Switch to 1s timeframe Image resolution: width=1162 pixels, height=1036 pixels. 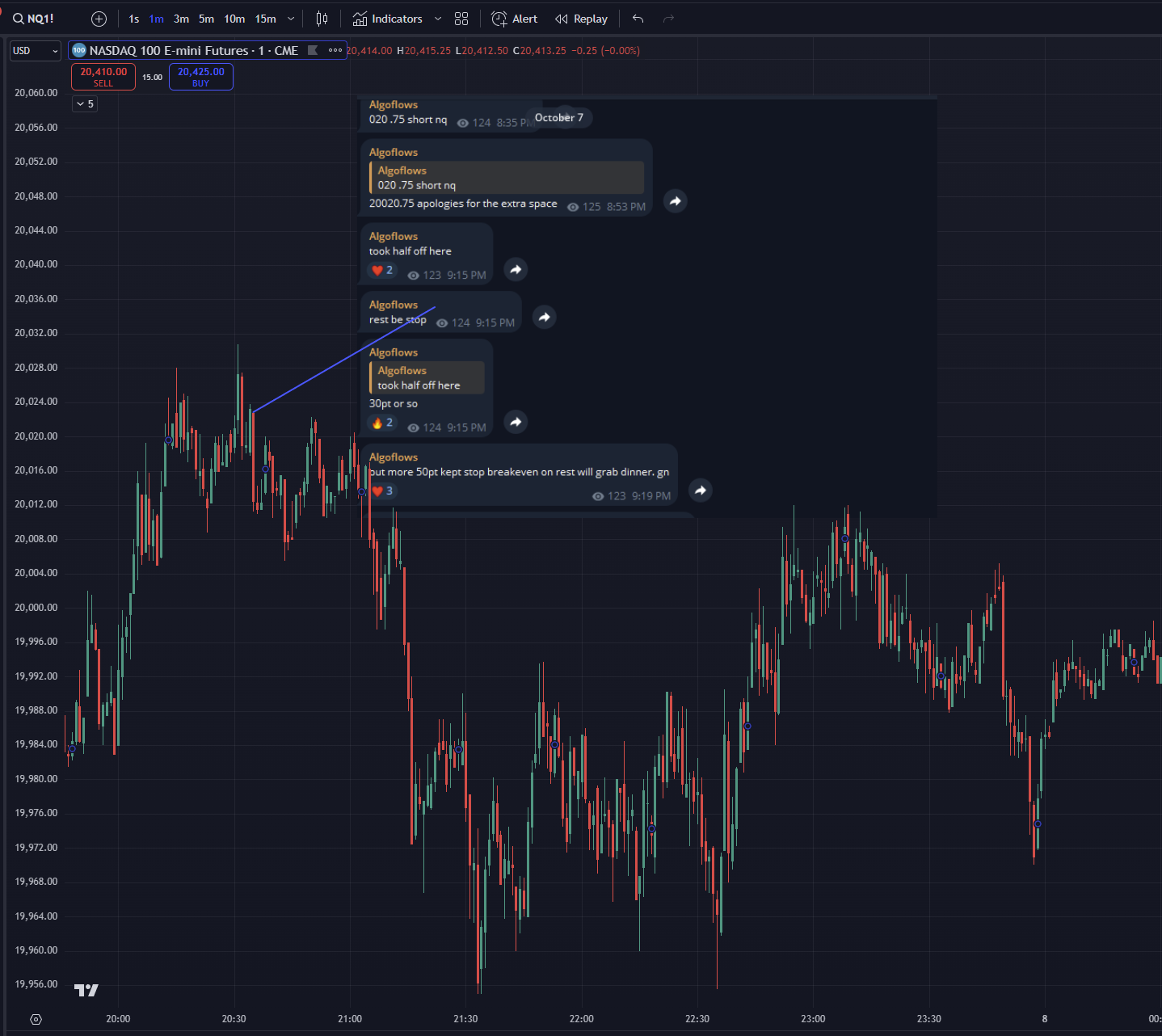134,19
